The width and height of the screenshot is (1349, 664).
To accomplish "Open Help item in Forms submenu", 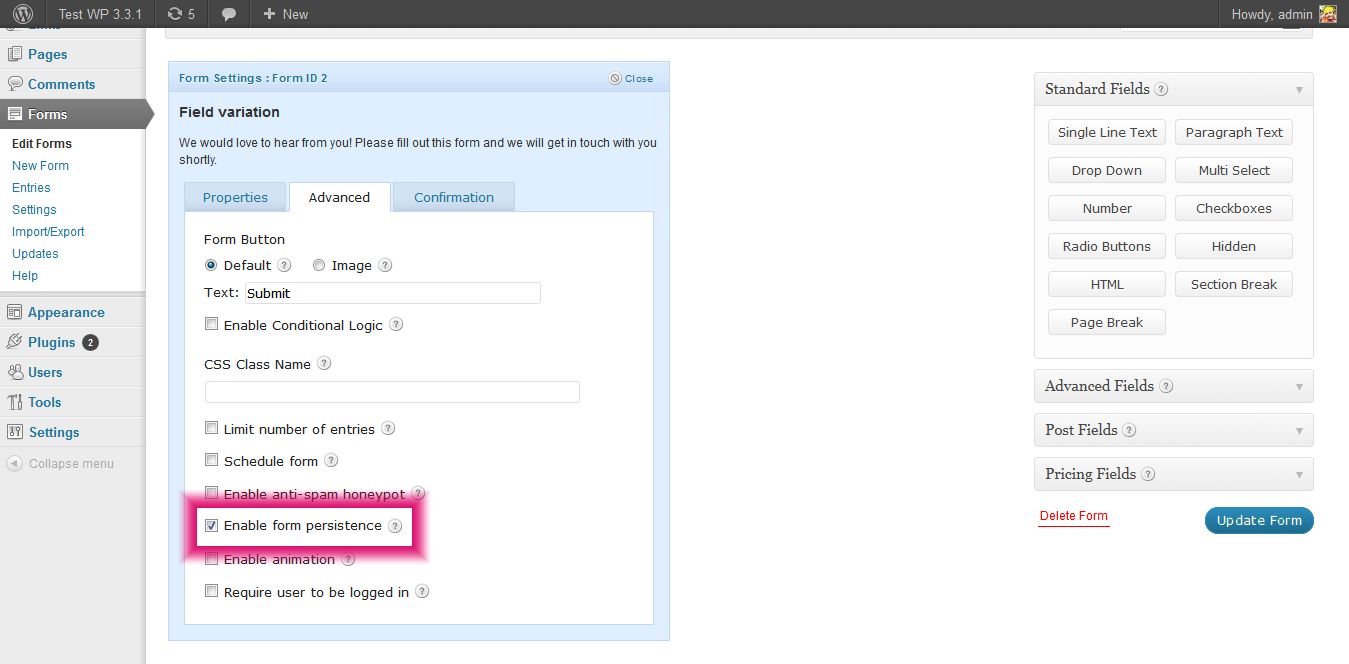I will (x=25, y=276).
